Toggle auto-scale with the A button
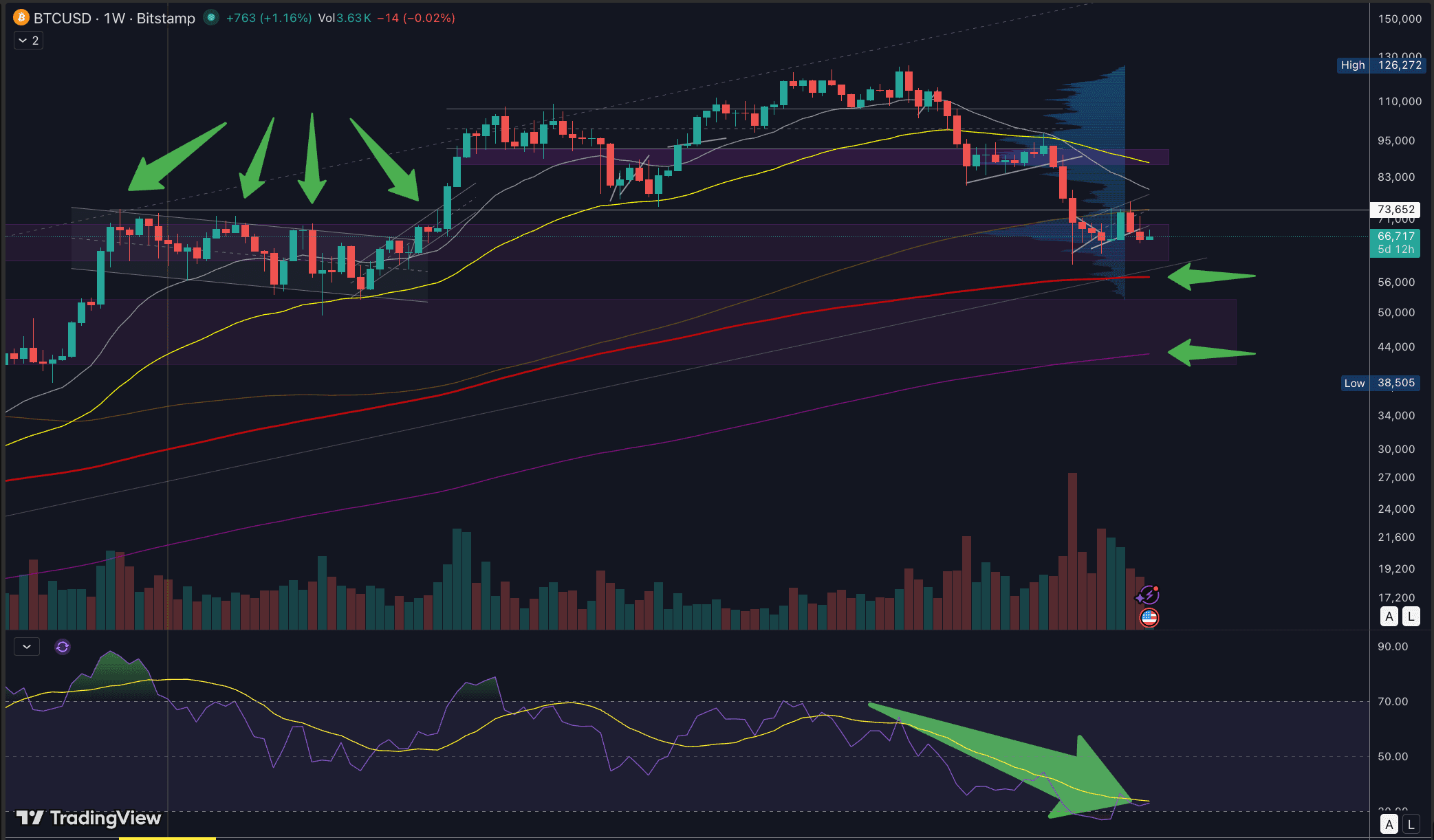The width and height of the screenshot is (1434, 840). click(x=1389, y=617)
